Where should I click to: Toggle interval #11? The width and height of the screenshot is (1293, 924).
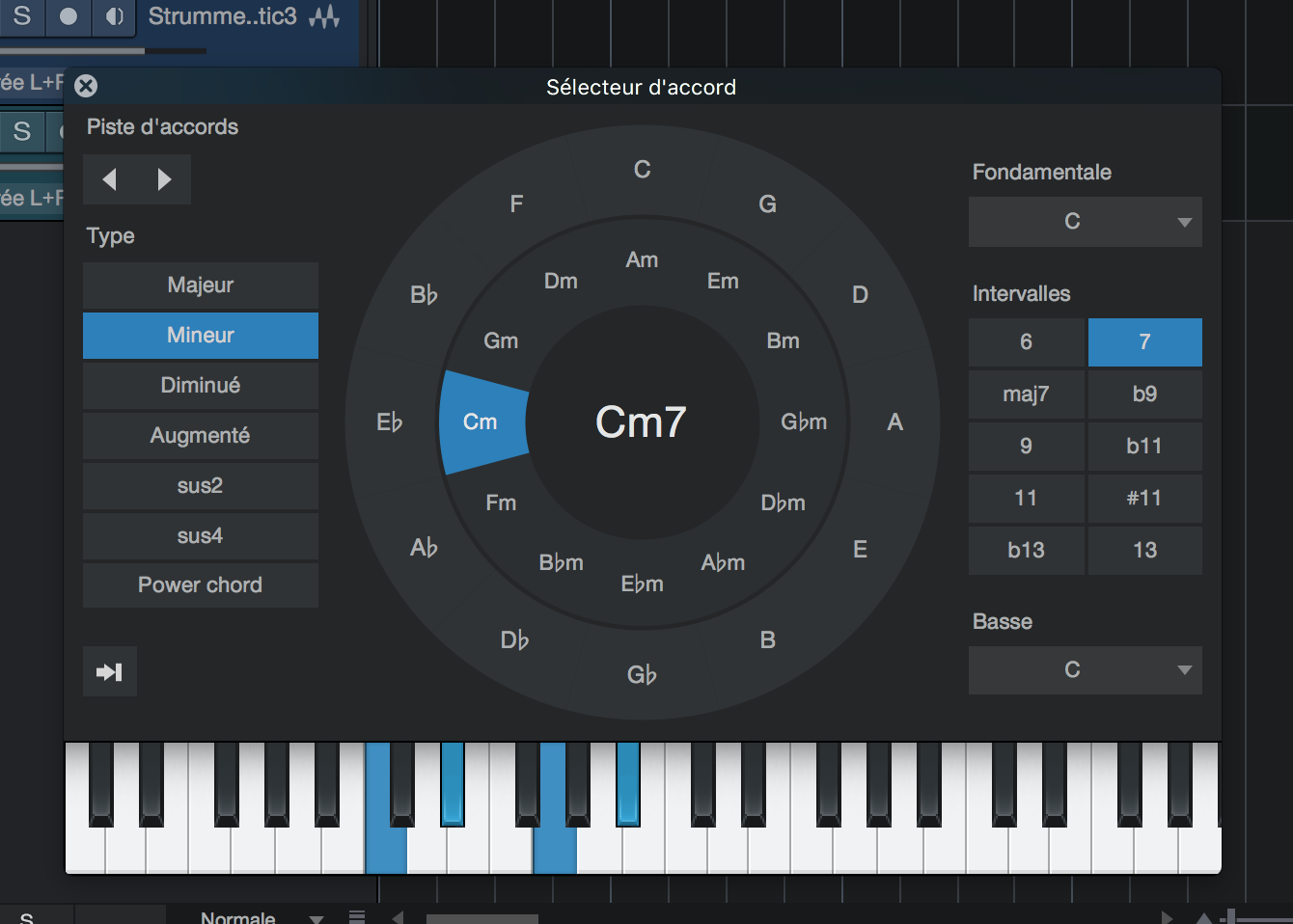coord(1145,498)
